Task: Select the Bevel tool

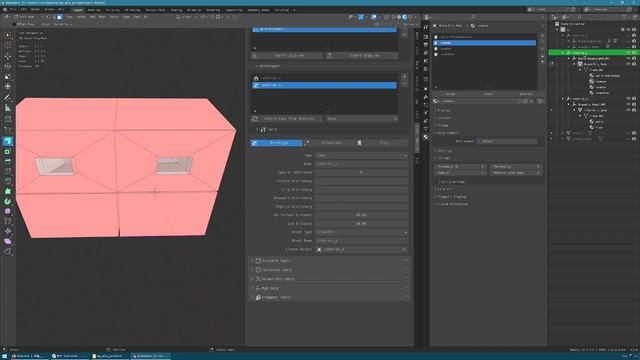Action: pos(8,161)
